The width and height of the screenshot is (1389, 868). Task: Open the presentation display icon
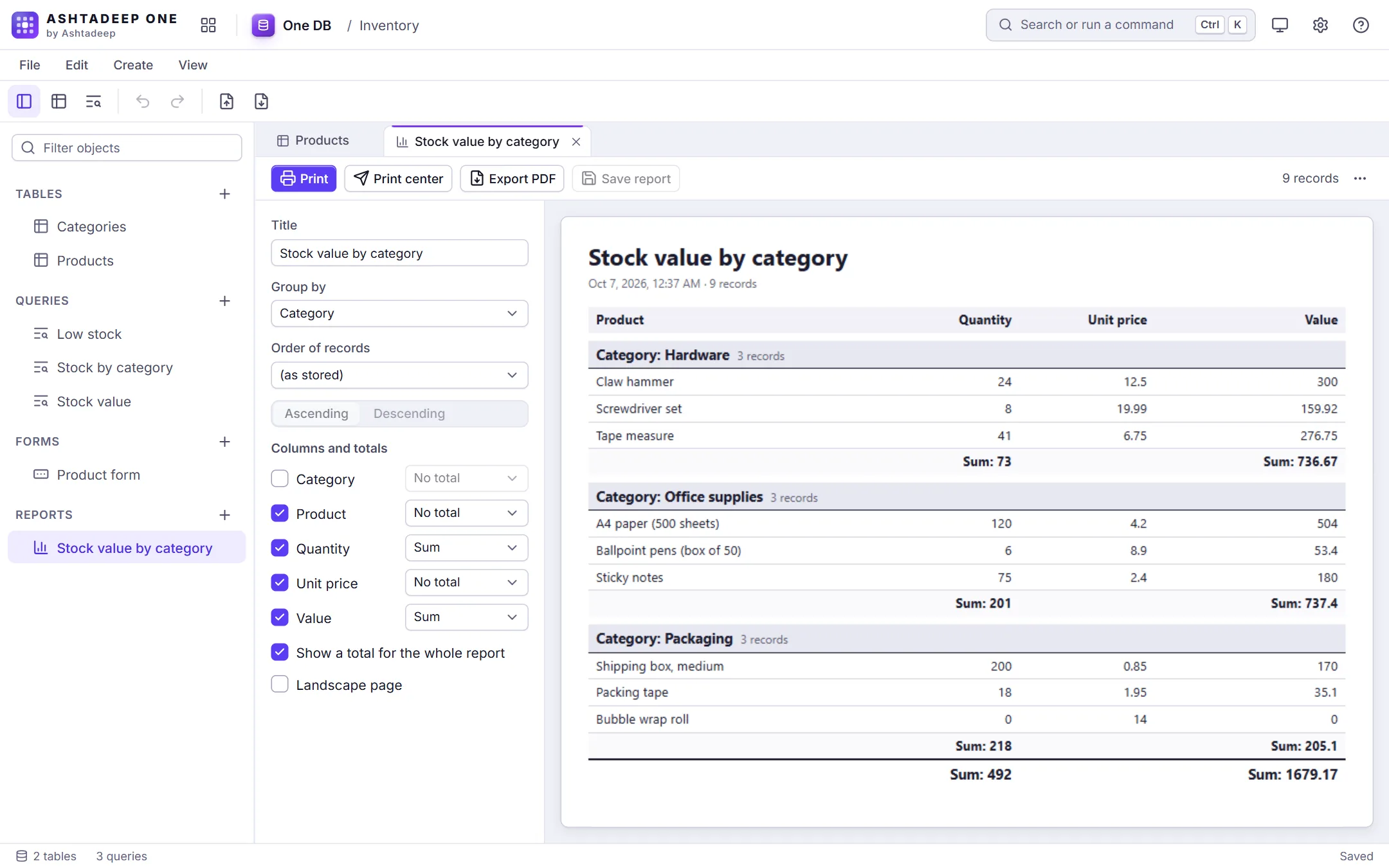(1280, 25)
